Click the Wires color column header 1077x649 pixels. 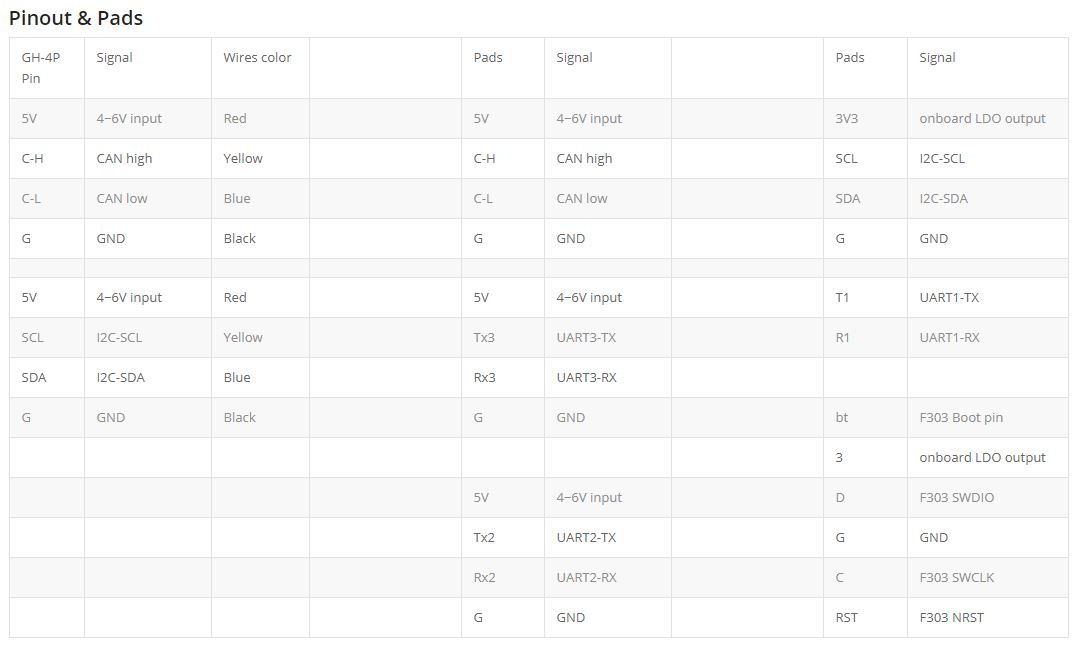260,68
